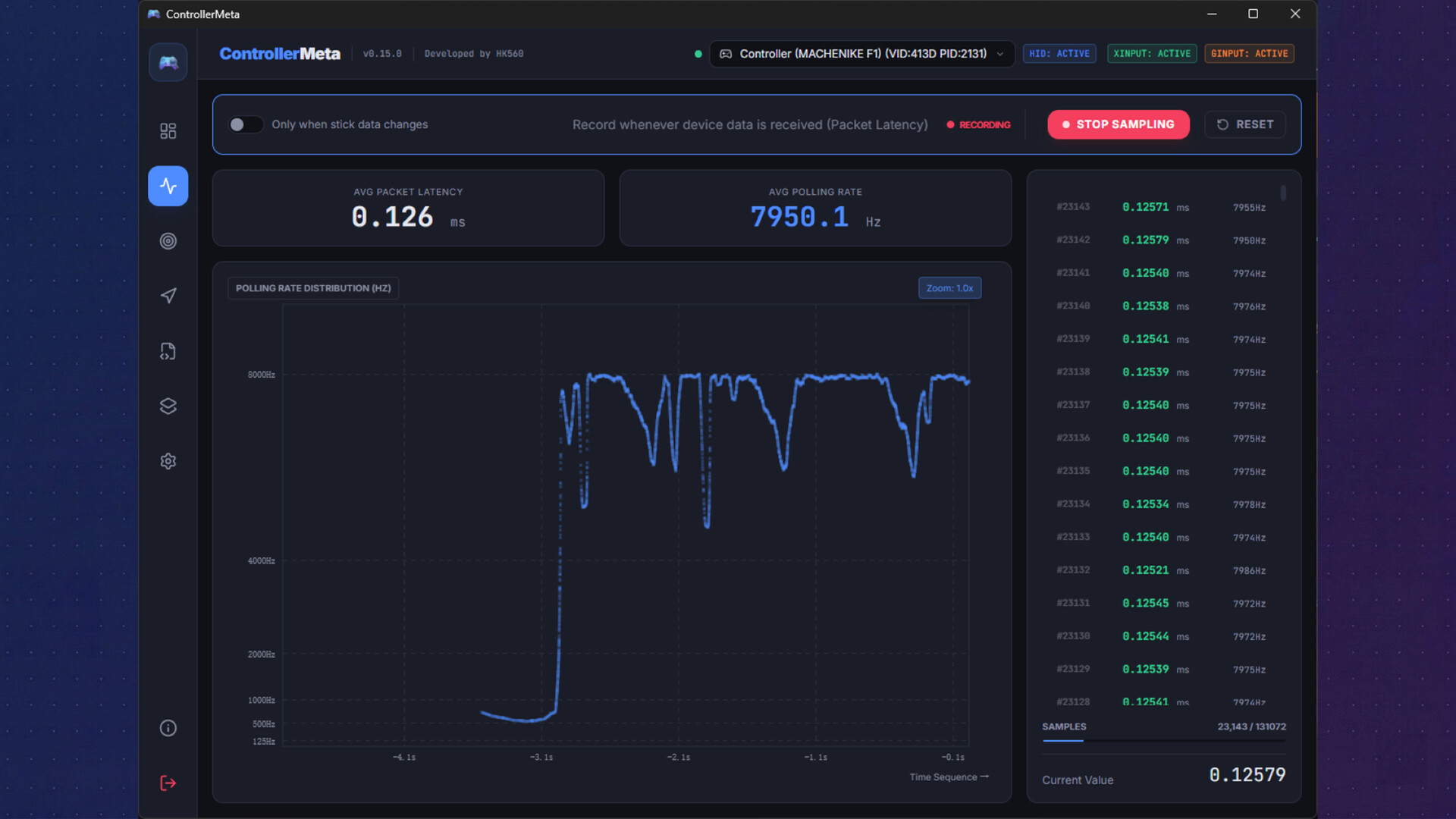Toggle 'Only when stick data changes' switch
Viewport: 1456px width, 819px height.
click(245, 124)
